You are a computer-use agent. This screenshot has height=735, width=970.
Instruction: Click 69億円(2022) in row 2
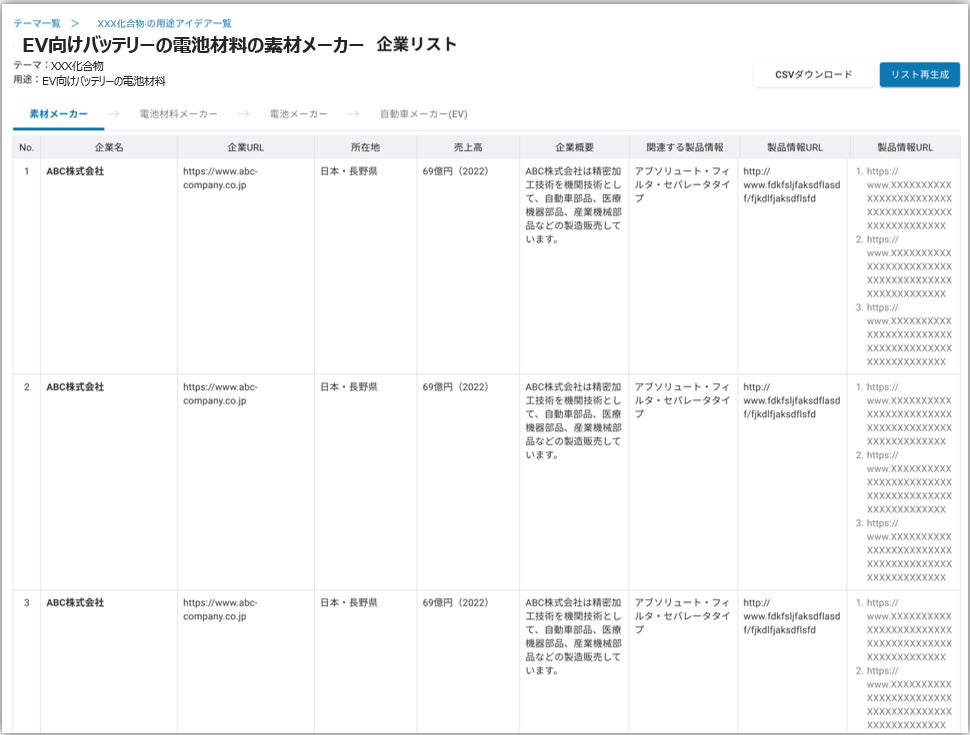coord(455,387)
